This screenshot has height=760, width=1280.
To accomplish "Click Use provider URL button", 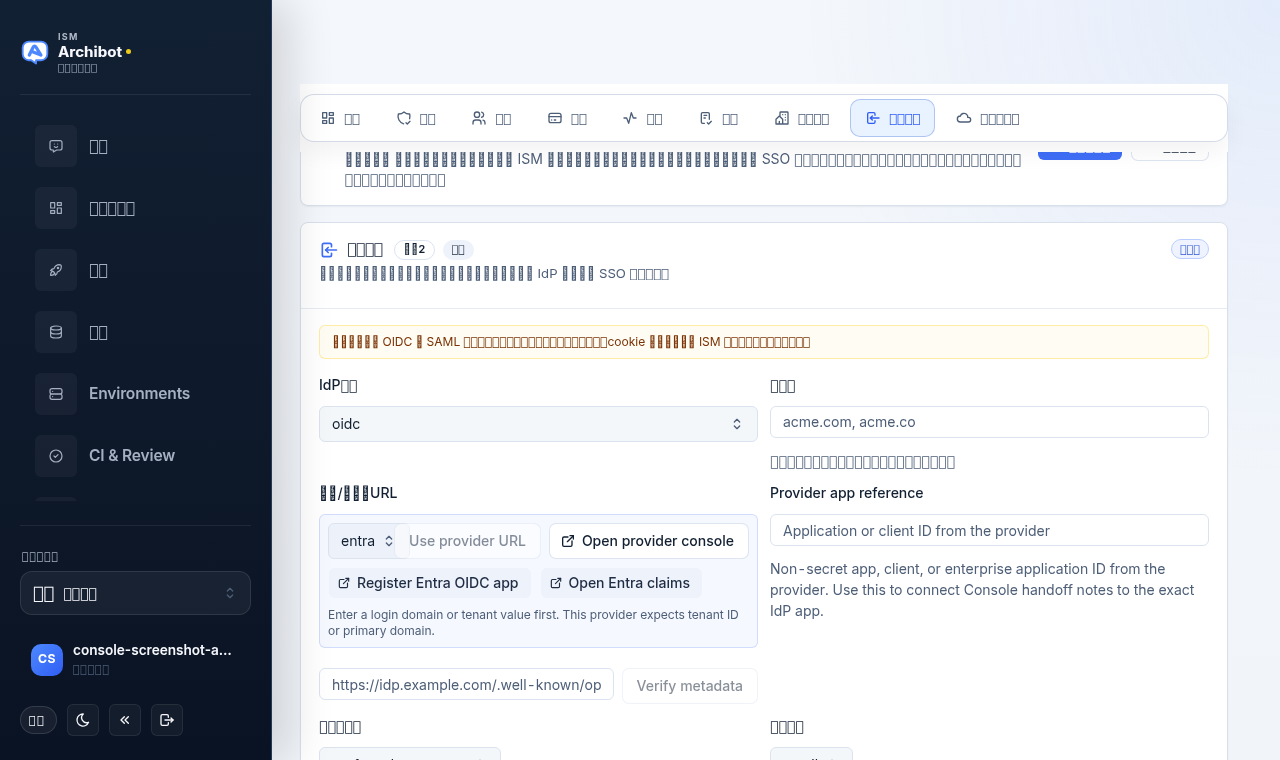I will click(467, 541).
